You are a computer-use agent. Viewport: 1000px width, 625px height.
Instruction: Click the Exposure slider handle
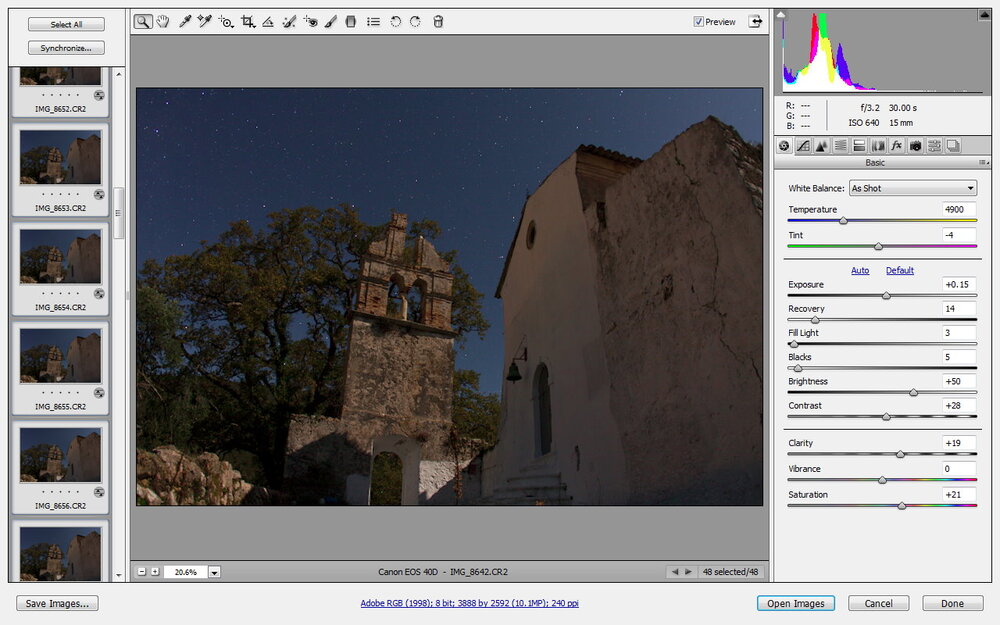[x=886, y=296]
